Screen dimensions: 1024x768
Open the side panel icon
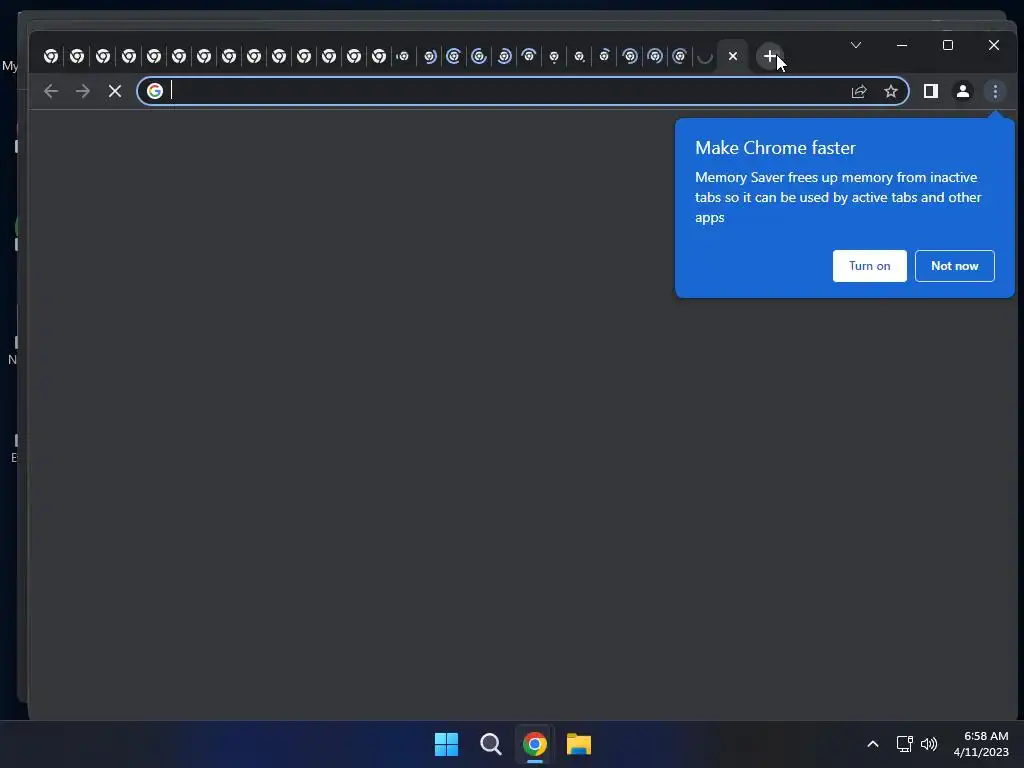pyautogui.click(x=931, y=91)
